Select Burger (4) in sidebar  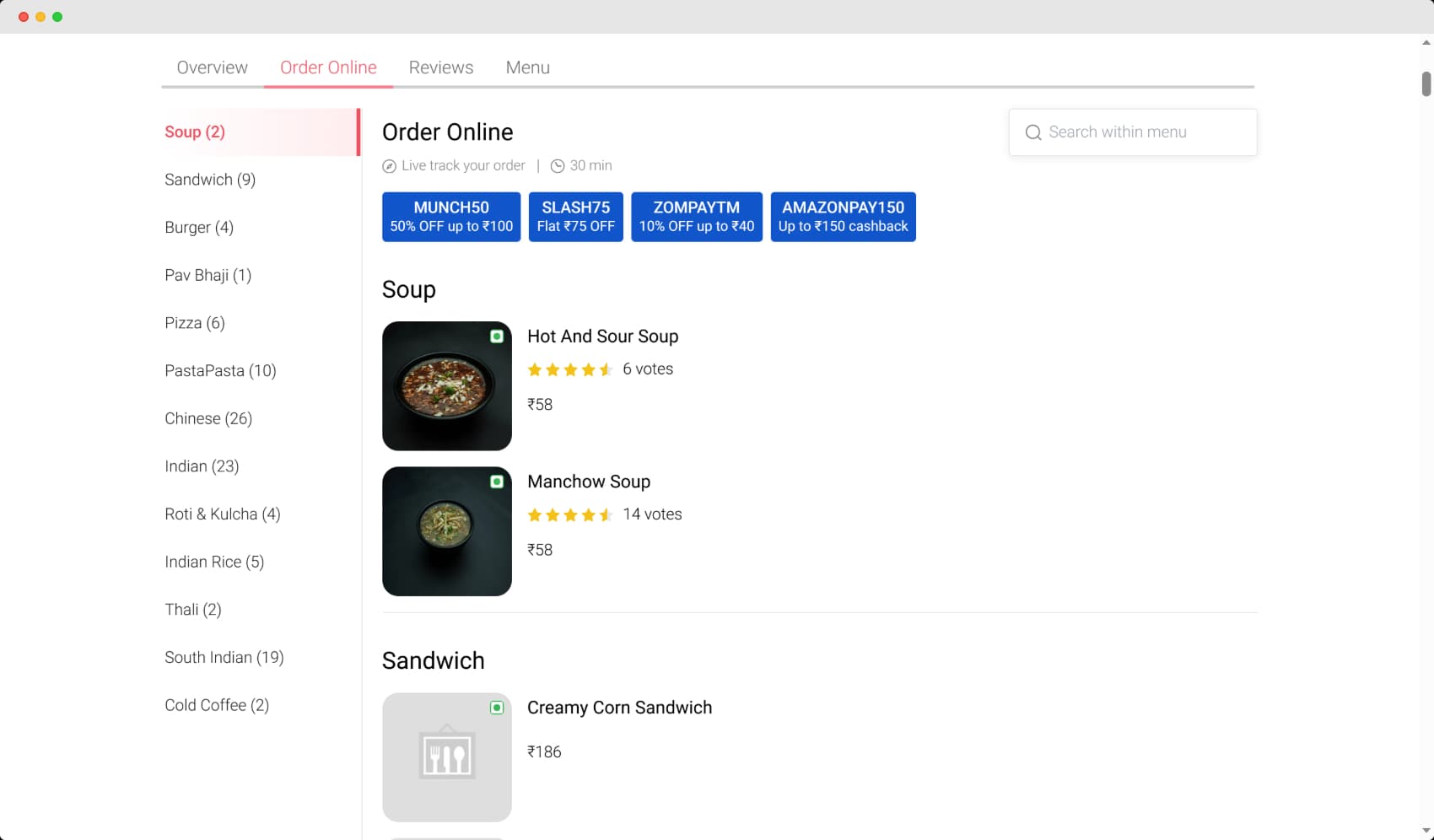[199, 228]
